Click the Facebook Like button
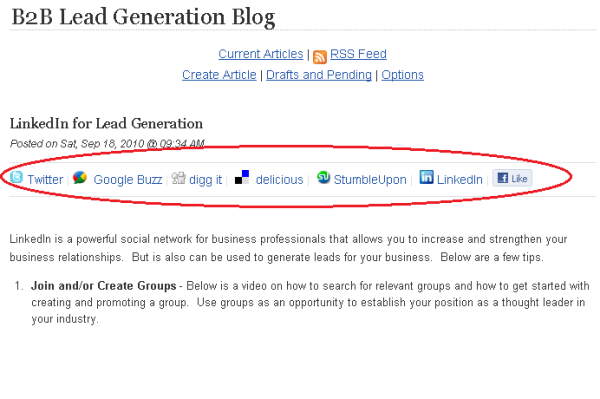This screenshot has width=600, height=399. [x=512, y=178]
